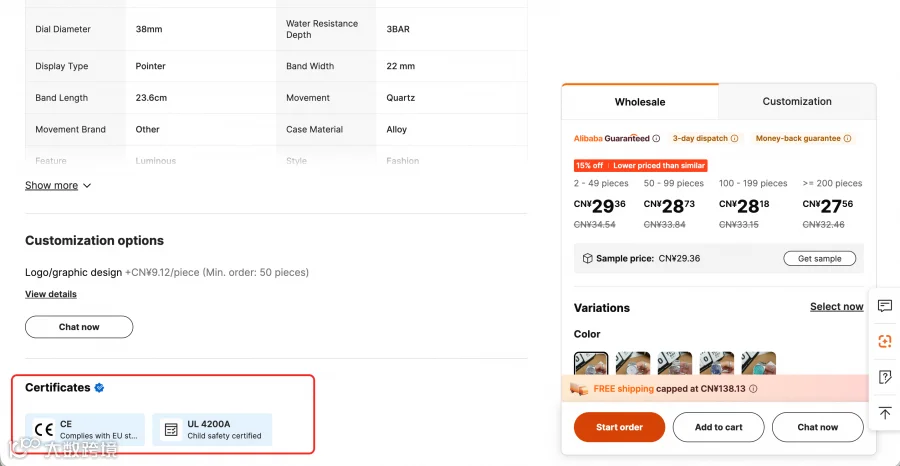Click the image search scan icon
Screen dimensions: 900x466
click(885, 341)
